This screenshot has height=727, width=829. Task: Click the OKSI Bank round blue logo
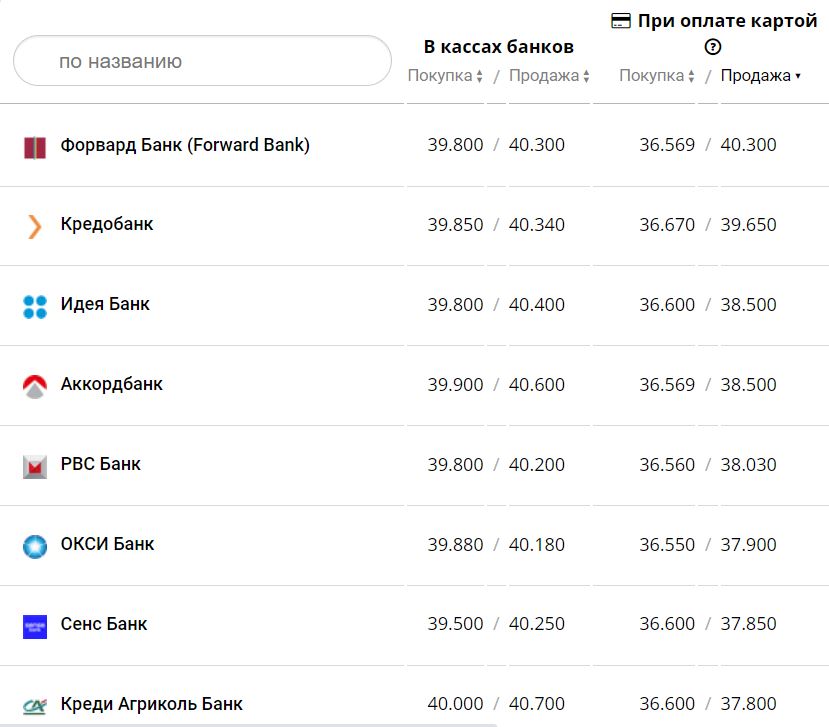[x=35, y=546]
